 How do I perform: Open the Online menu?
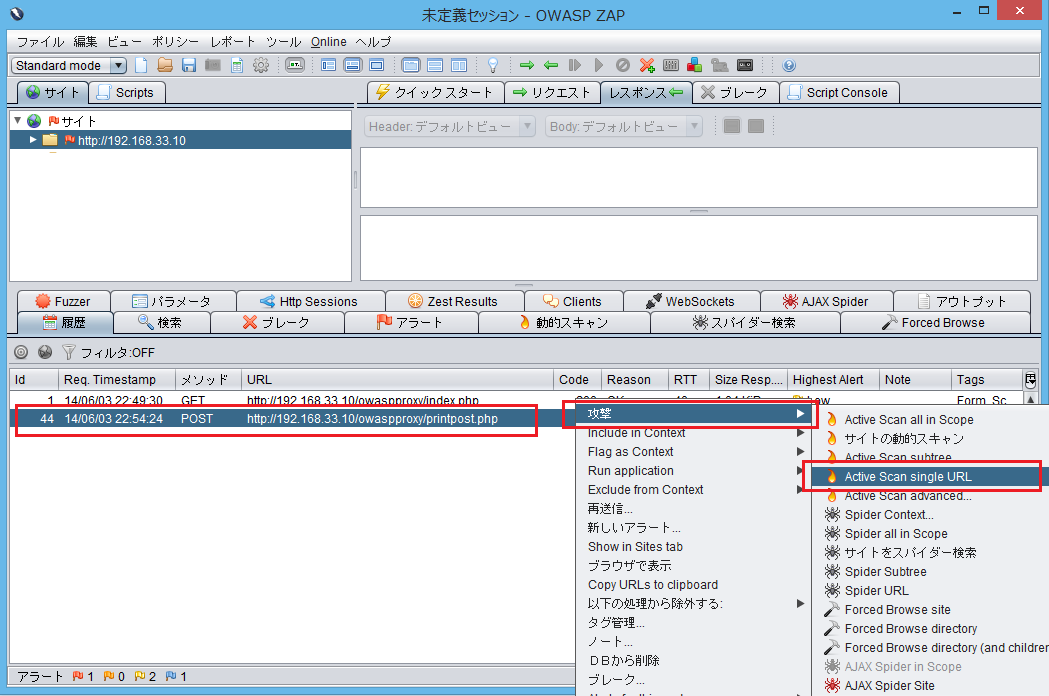click(328, 41)
